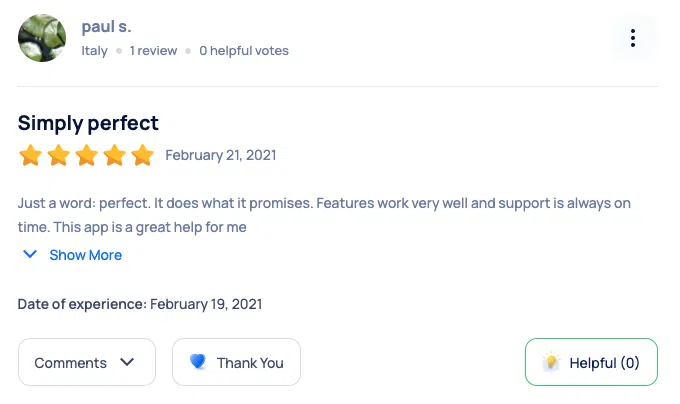Click the fourth rating star
This screenshot has height=404, width=680.
coord(115,155)
